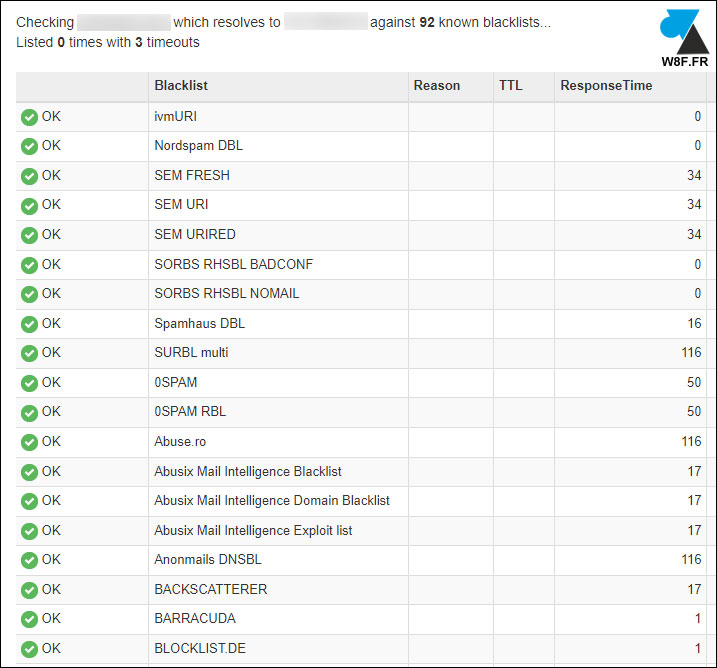Select the SURBL multi blacklist name
717x668 pixels.
(191, 353)
